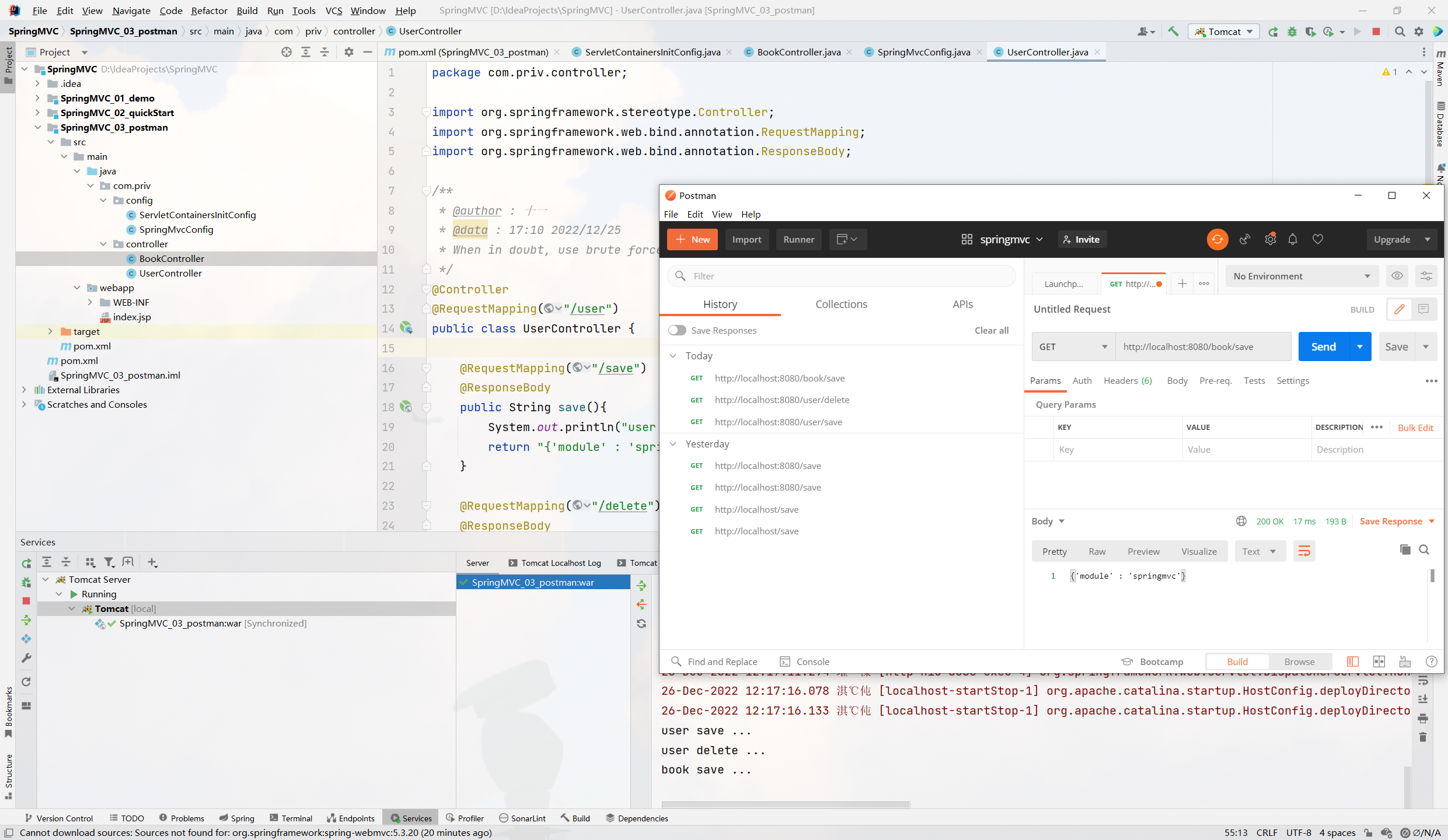Click the Bulk Edit link
Viewport: 1448px width, 840px height.
(x=1415, y=428)
